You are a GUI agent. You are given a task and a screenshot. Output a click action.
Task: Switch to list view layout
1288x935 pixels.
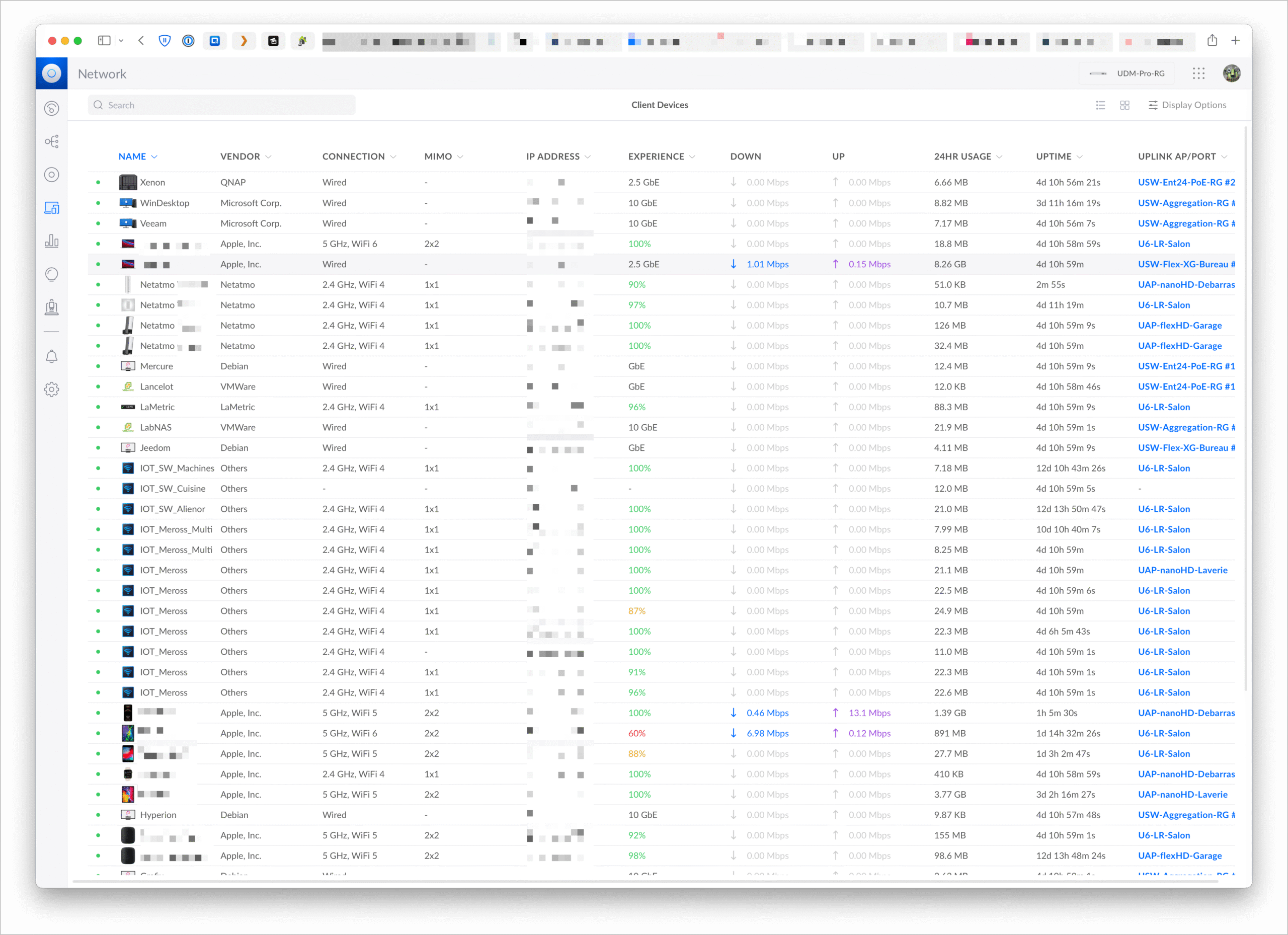tap(1100, 105)
